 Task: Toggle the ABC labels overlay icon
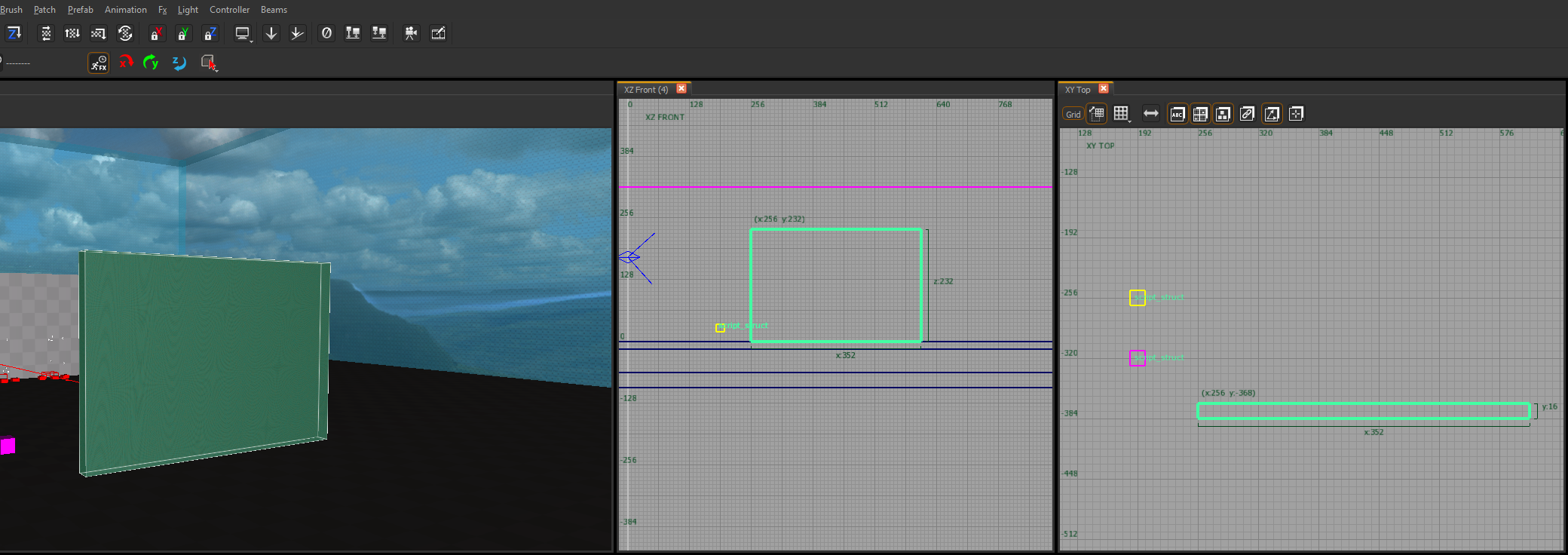[x=1178, y=114]
